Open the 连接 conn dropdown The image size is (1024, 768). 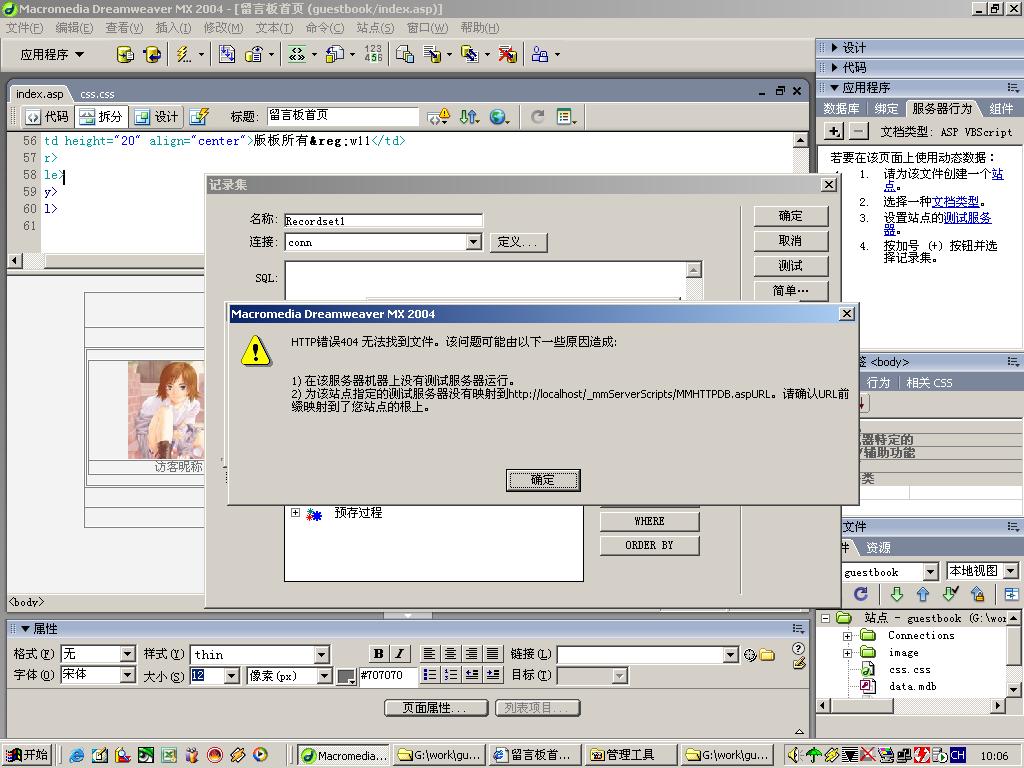[x=474, y=242]
